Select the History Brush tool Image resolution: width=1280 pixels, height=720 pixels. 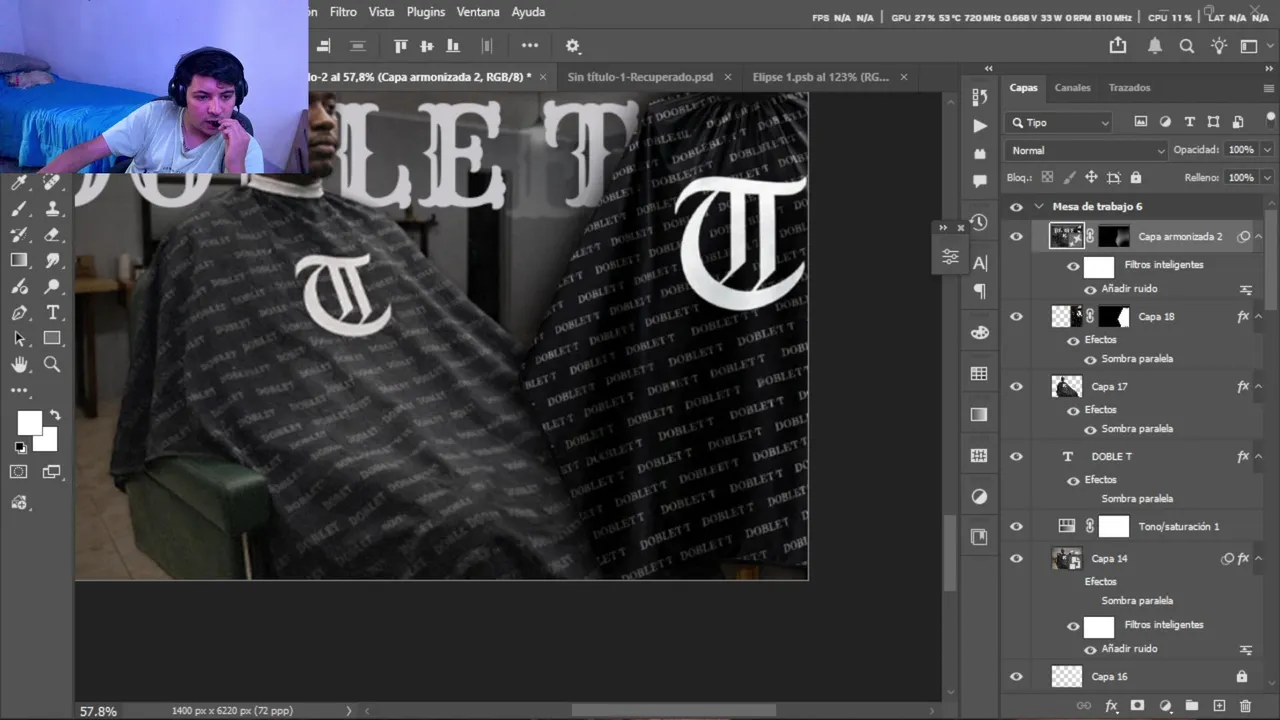(x=19, y=235)
